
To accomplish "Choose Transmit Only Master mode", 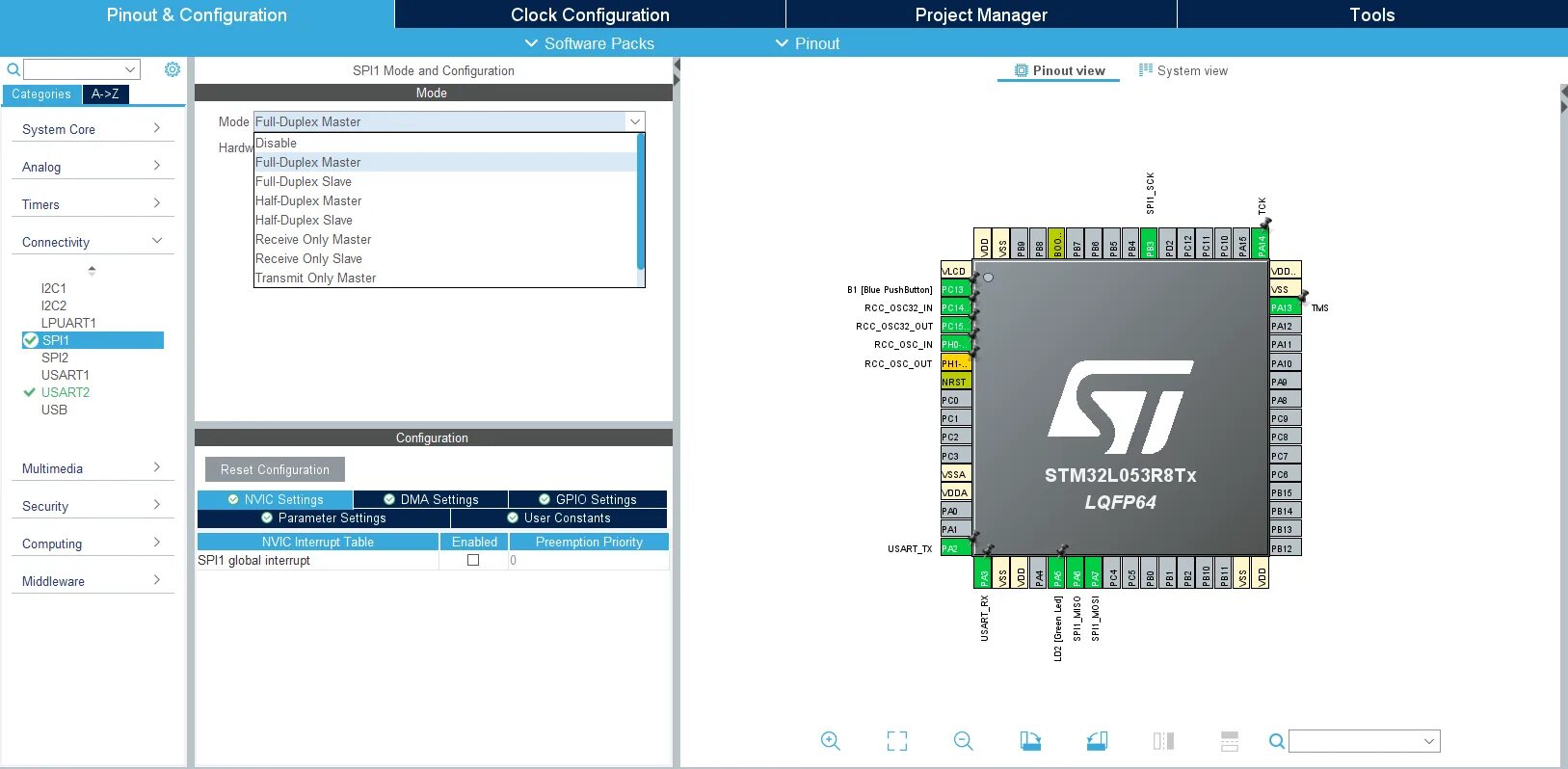I will click(444, 278).
